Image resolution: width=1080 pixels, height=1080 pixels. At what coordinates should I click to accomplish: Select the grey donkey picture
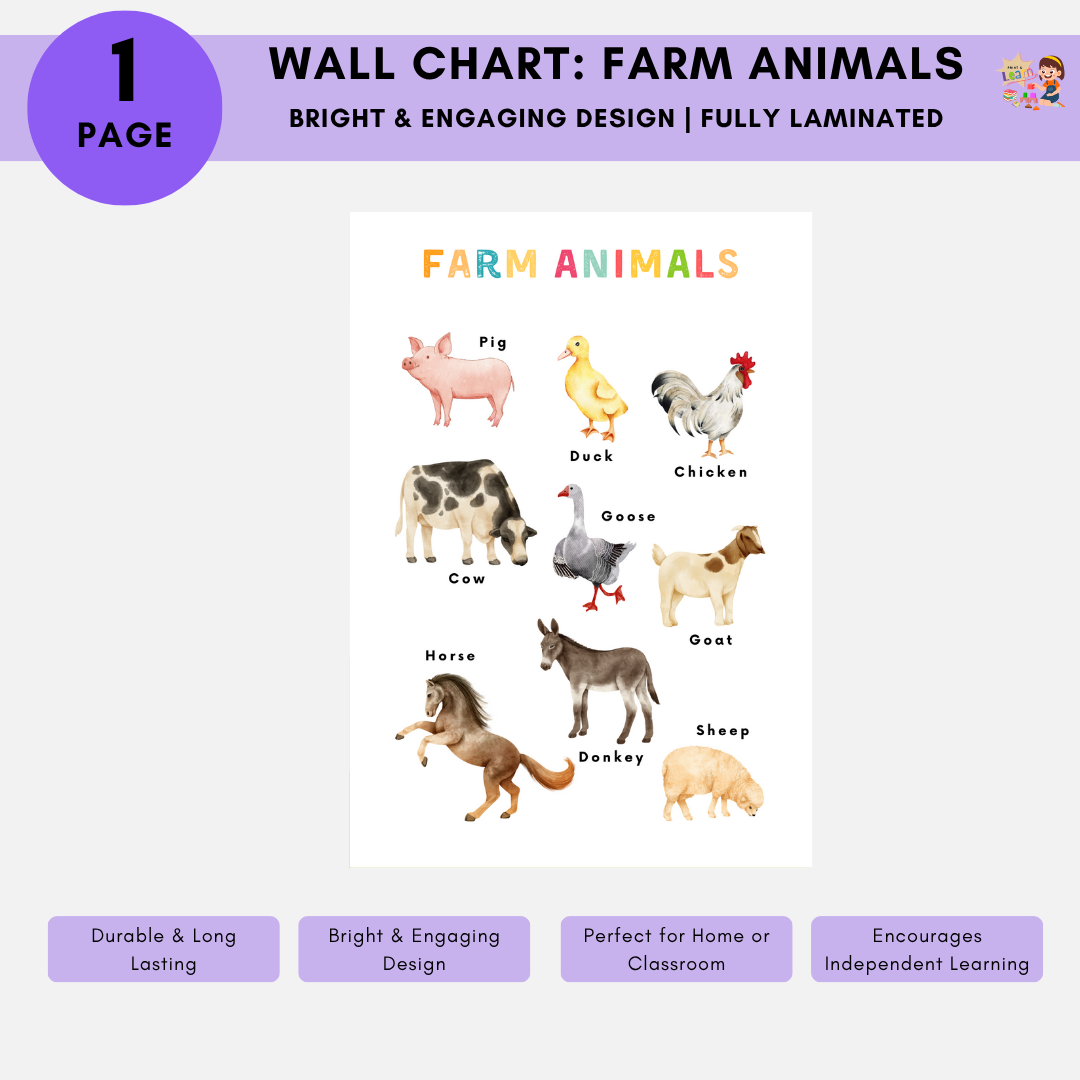coord(596,681)
